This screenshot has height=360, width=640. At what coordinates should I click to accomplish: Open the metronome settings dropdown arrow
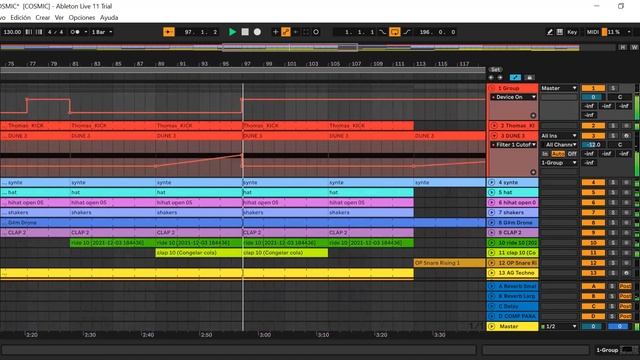pos(86,32)
